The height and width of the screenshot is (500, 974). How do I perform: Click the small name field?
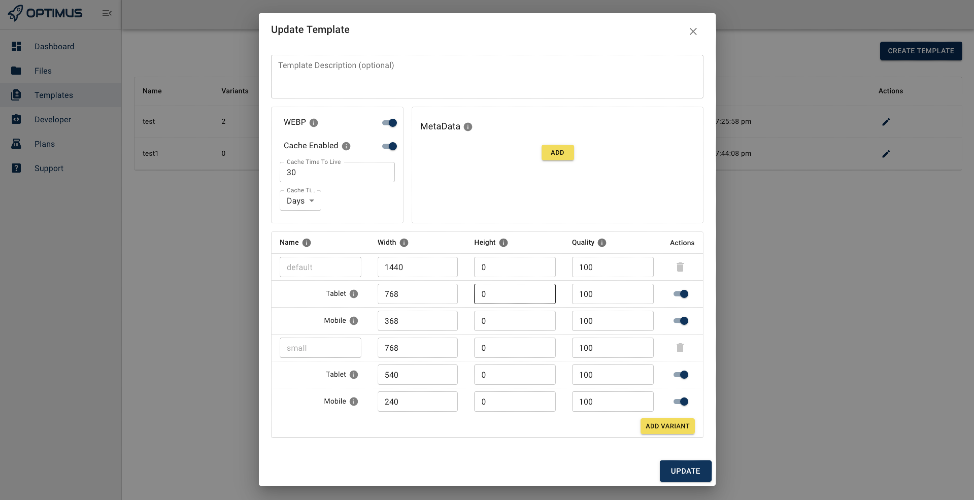[321, 348]
